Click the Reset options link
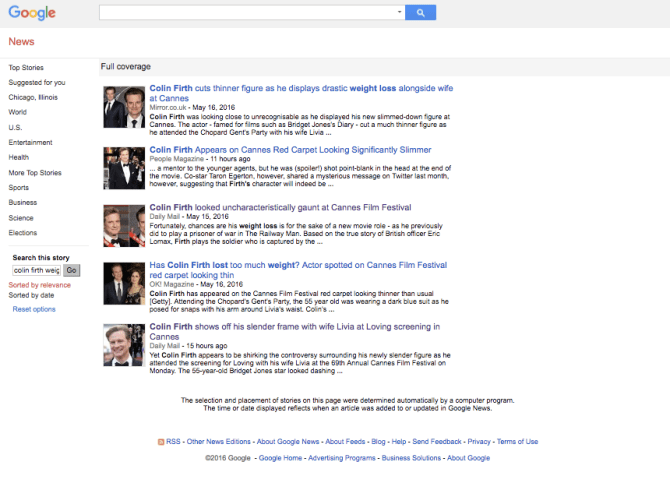Screen dimensions: 670x490 pos(34,309)
